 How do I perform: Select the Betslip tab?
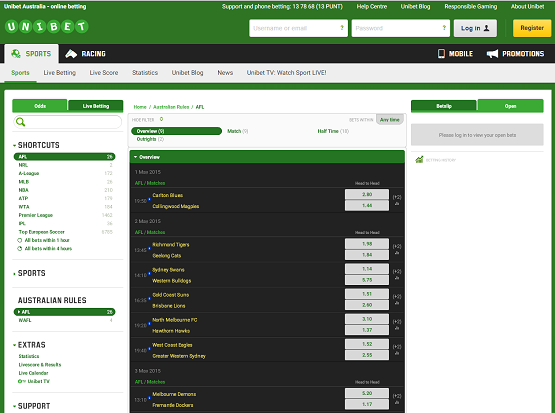444,106
